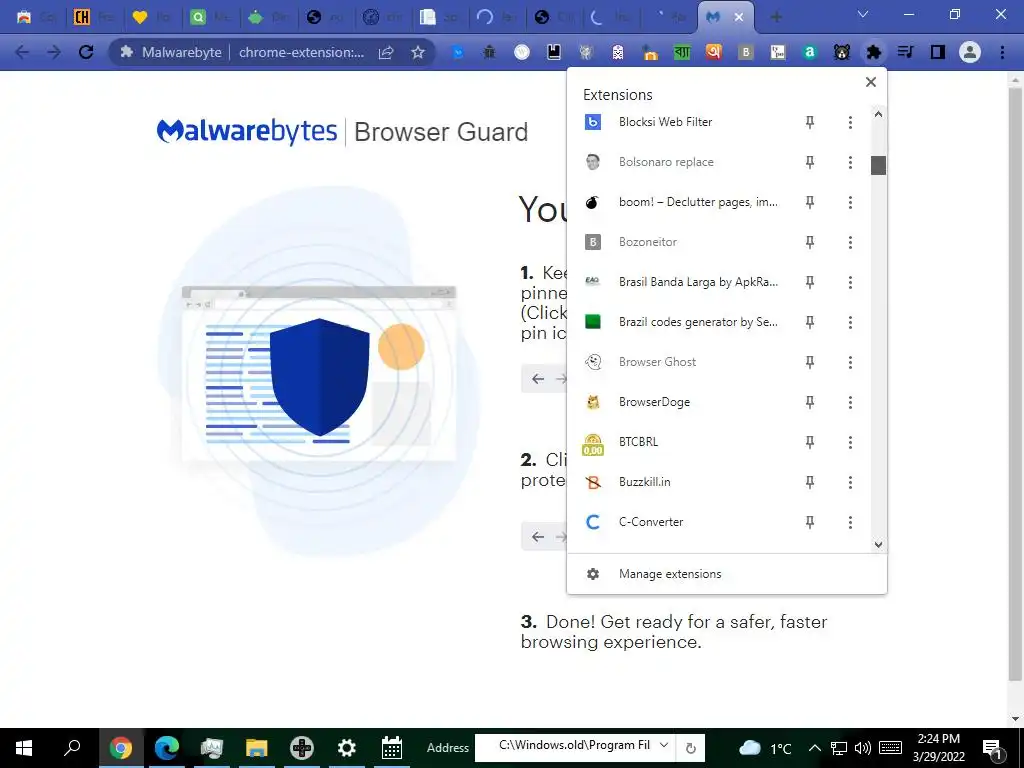Pin the Brasil Banda Larga extension

[x=810, y=282]
